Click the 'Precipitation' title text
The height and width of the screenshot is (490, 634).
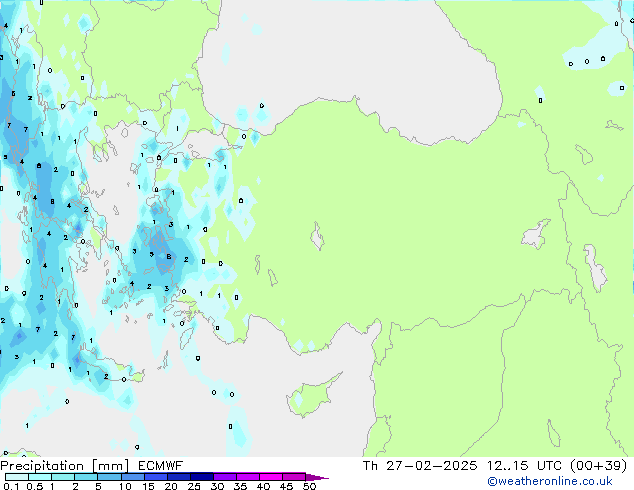[x=42, y=466]
